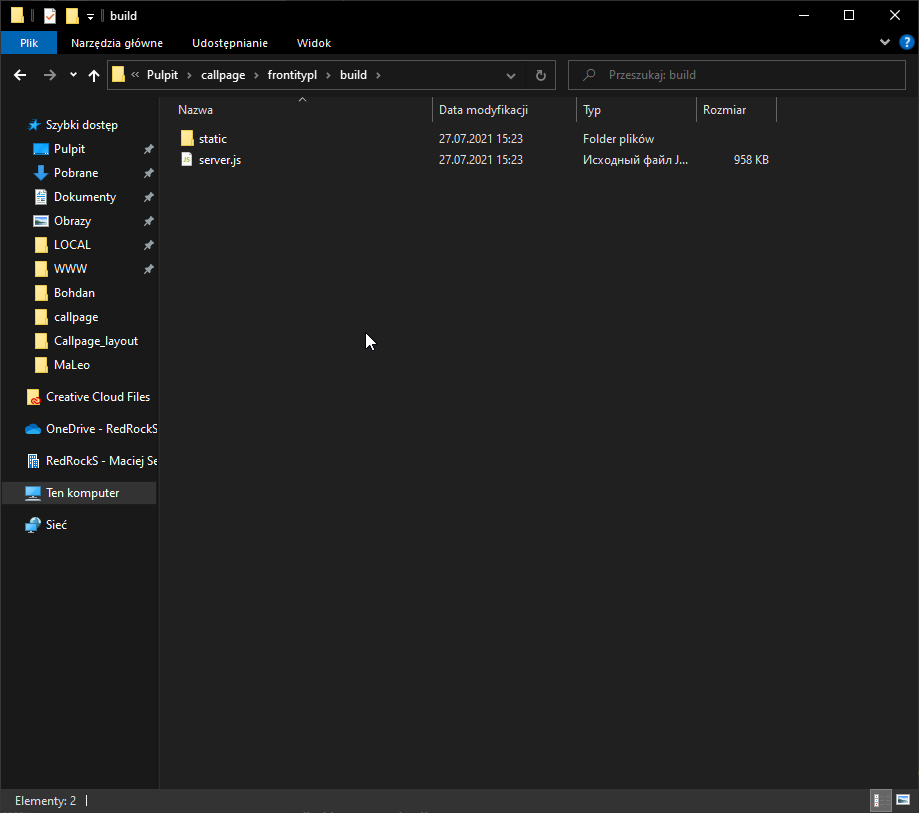Viewport: 919px width, 813px height.
Task: Open the static folder
Action: point(212,139)
